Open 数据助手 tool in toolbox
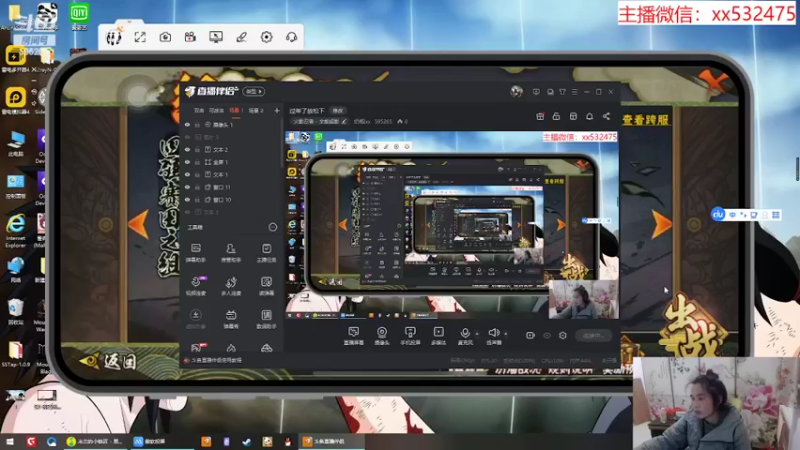Image resolution: width=800 pixels, height=450 pixels. coord(266,319)
